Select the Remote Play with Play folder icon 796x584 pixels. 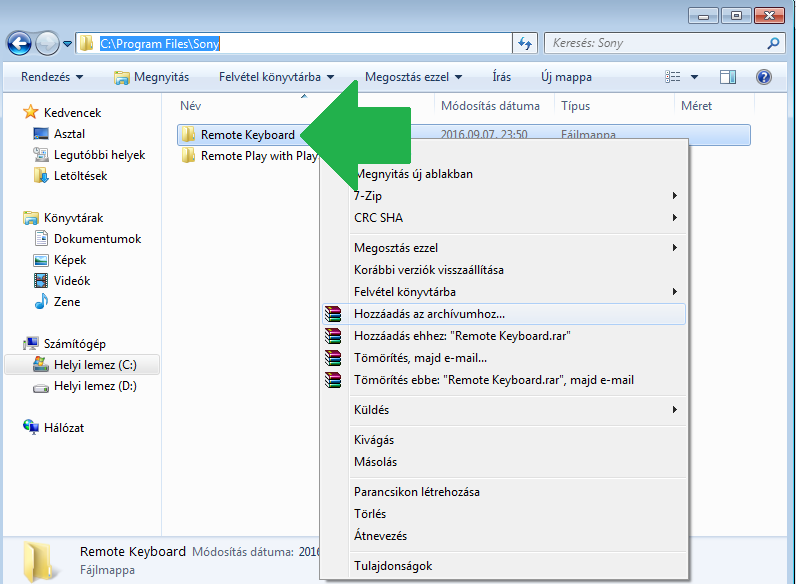coord(189,155)
